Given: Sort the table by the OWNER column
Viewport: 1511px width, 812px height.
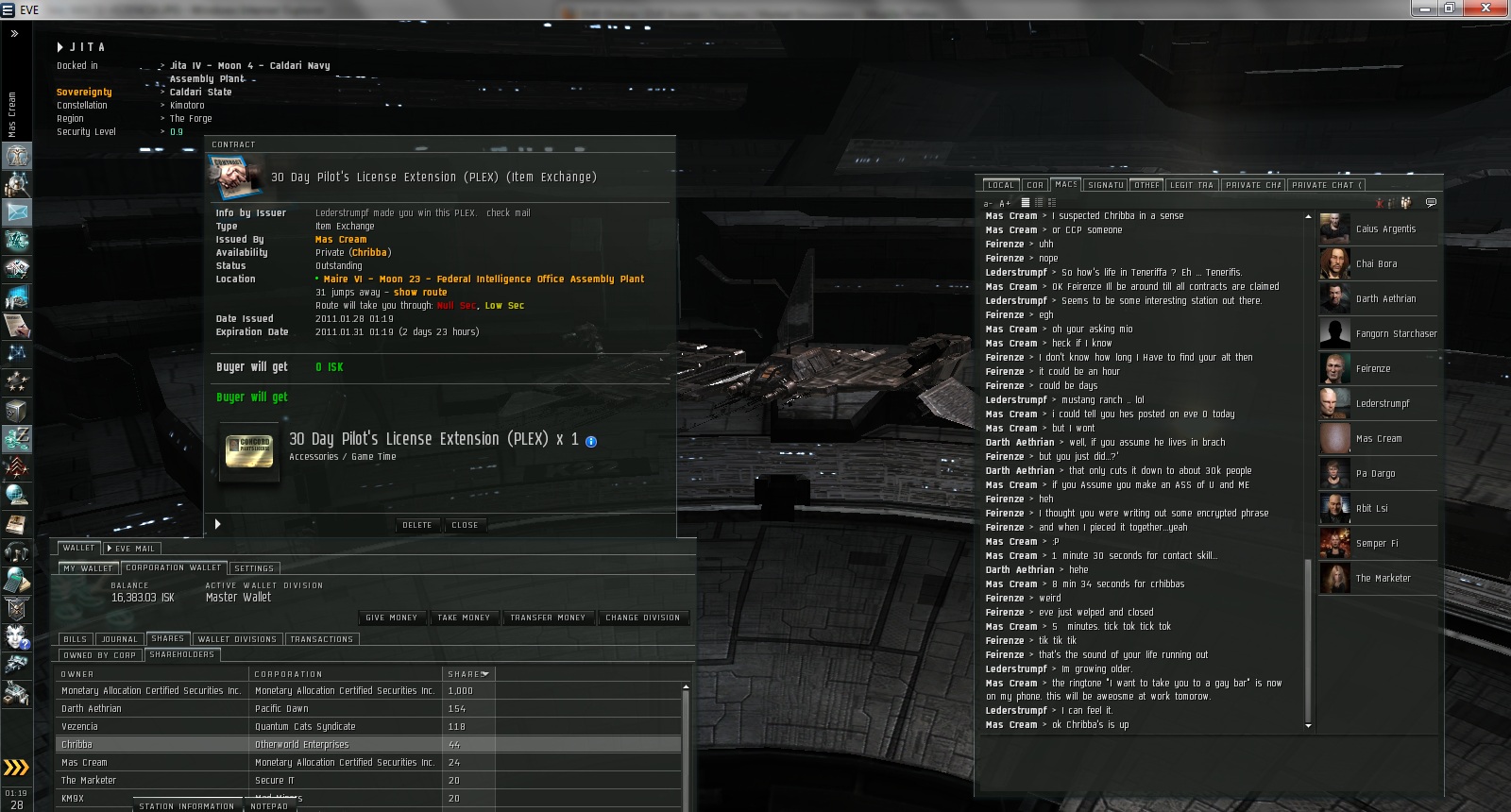Looking at the screenshot, I should pos(153,674).
